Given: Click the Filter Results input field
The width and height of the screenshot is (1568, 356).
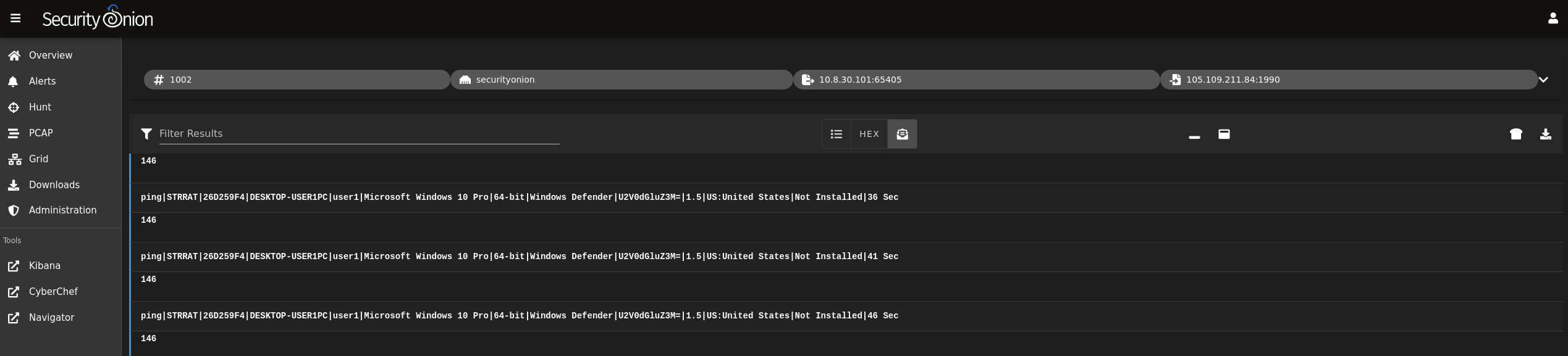Looking at the screenshot, I should point(359,134).
